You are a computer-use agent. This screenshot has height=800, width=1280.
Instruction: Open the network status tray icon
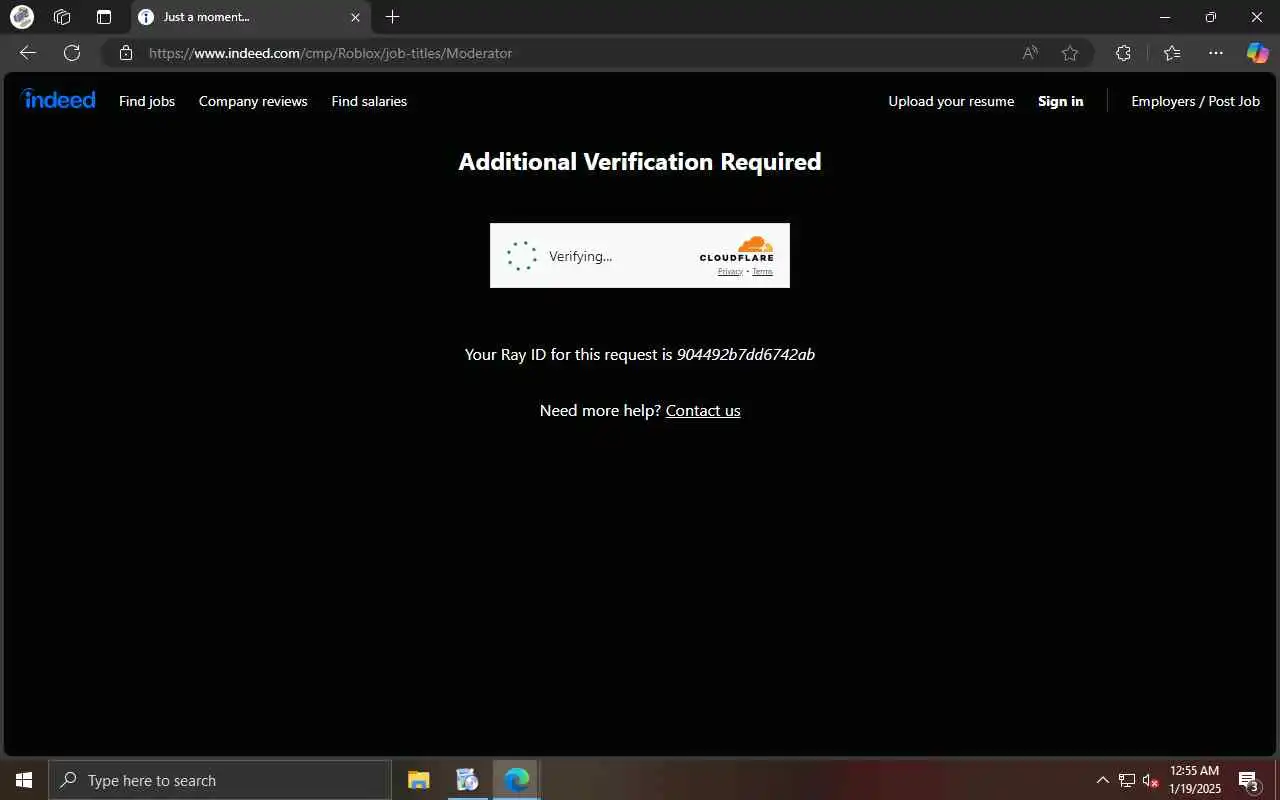pos(1127,780)
